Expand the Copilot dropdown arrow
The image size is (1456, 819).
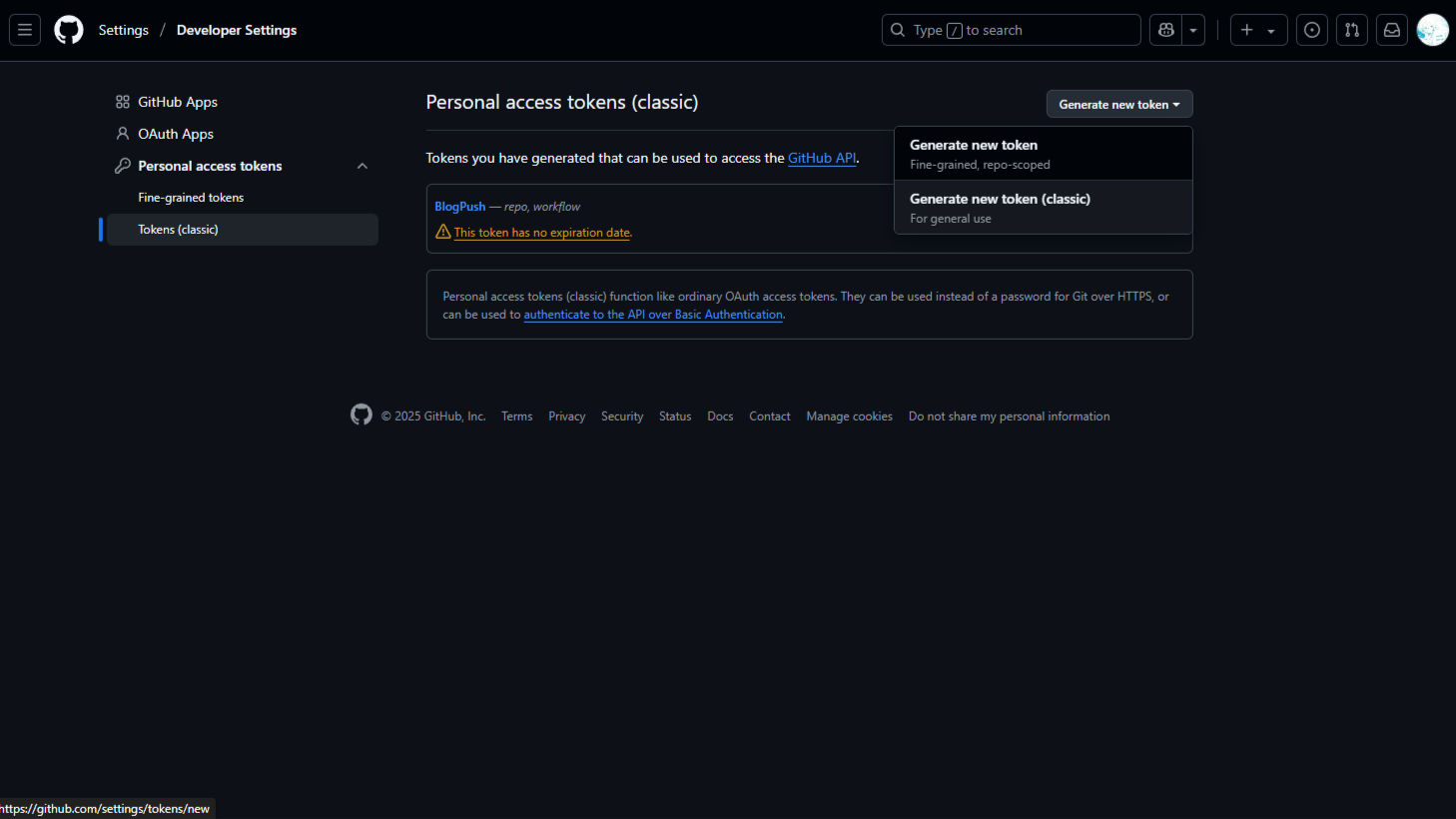pyautogui.click(x=1193, y=30)
